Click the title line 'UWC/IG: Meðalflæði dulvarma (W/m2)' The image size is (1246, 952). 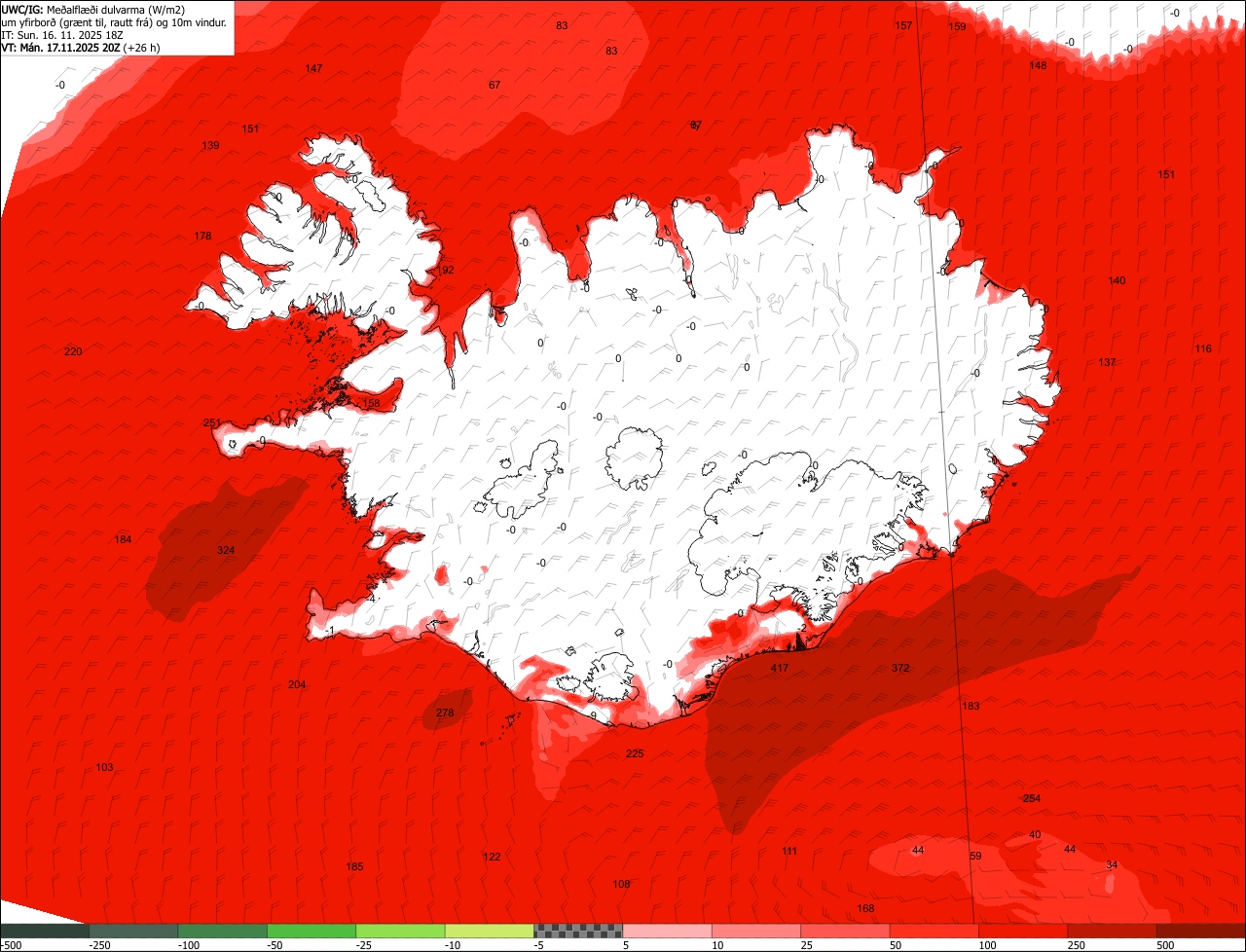click(x=93, y=9)
